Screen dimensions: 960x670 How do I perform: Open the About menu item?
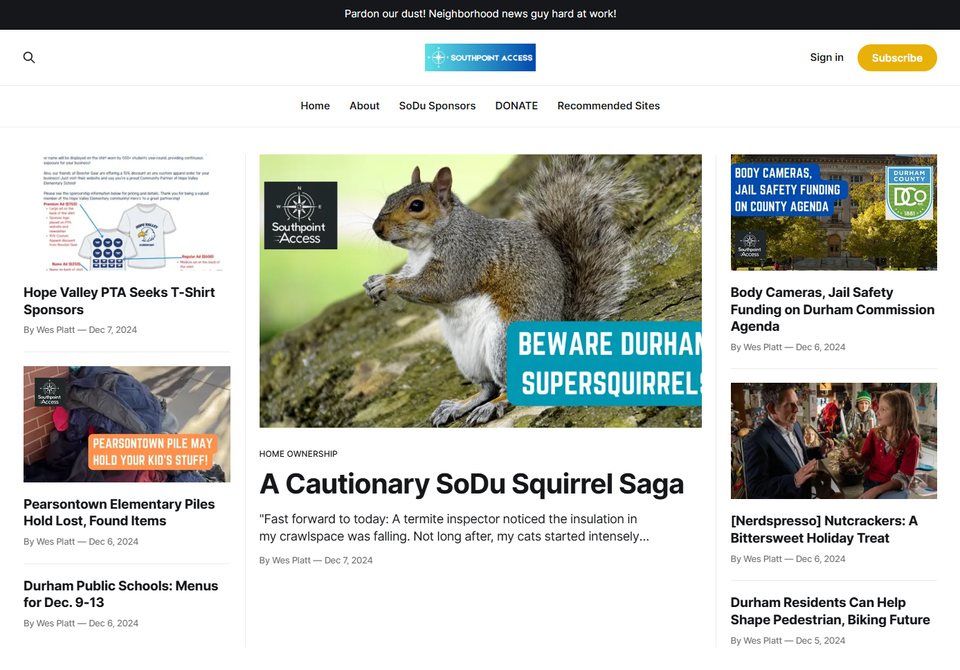tap(364, 106)
